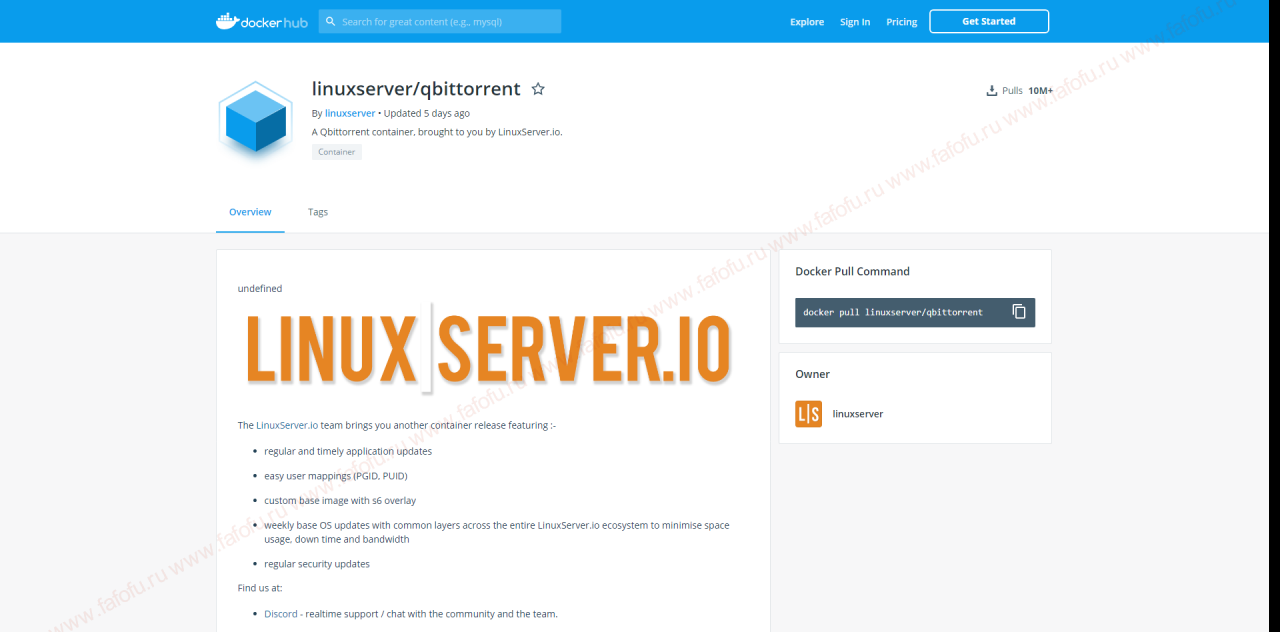Click the search magnifier icon

point(329,22)
